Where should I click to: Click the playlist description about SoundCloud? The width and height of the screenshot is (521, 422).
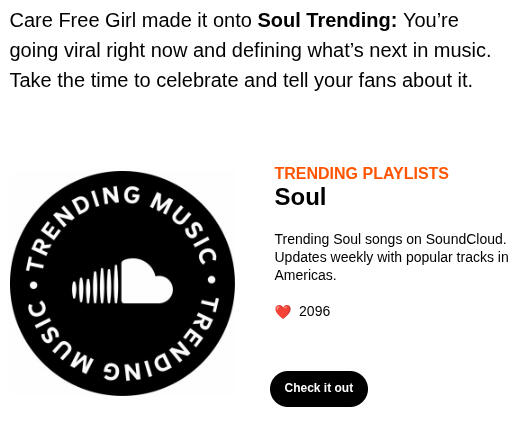(x=391, y=257)
